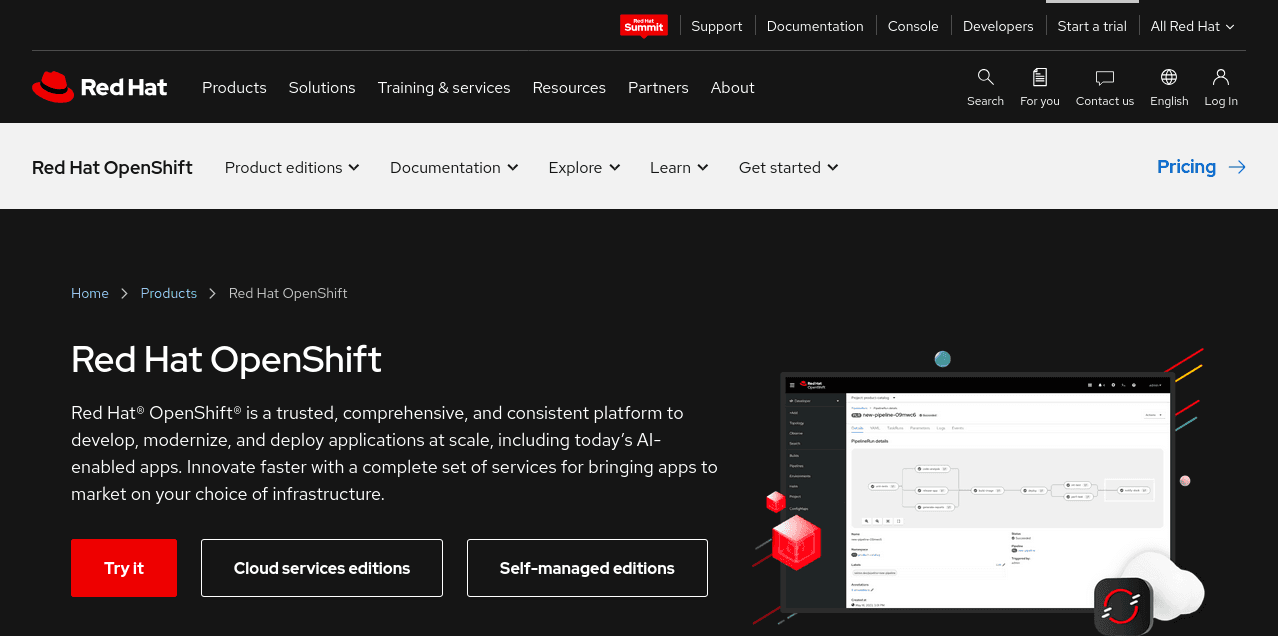Open the top Documentation link

815,26
